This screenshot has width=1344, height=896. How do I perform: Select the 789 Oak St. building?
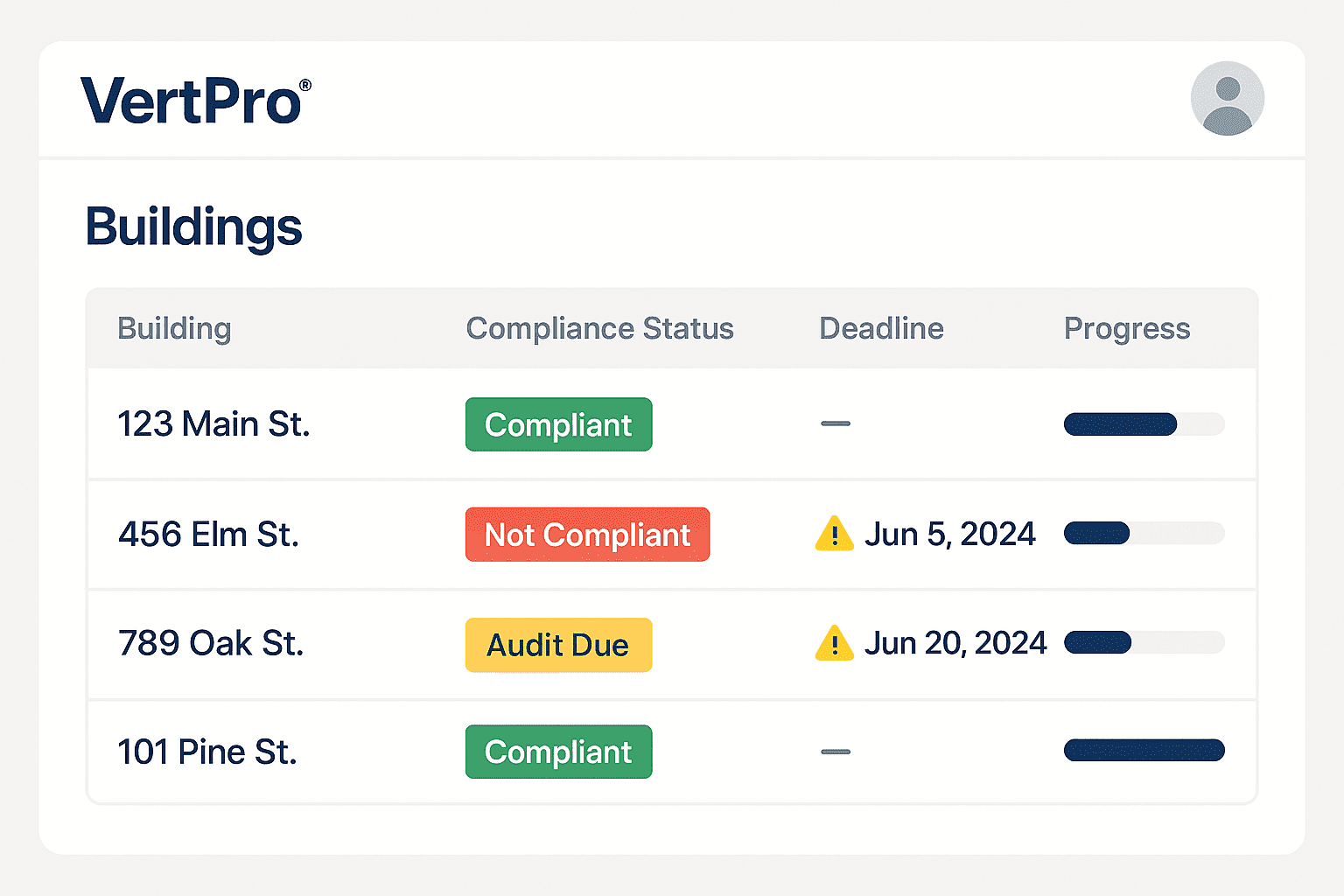click(x=211, y=644)
